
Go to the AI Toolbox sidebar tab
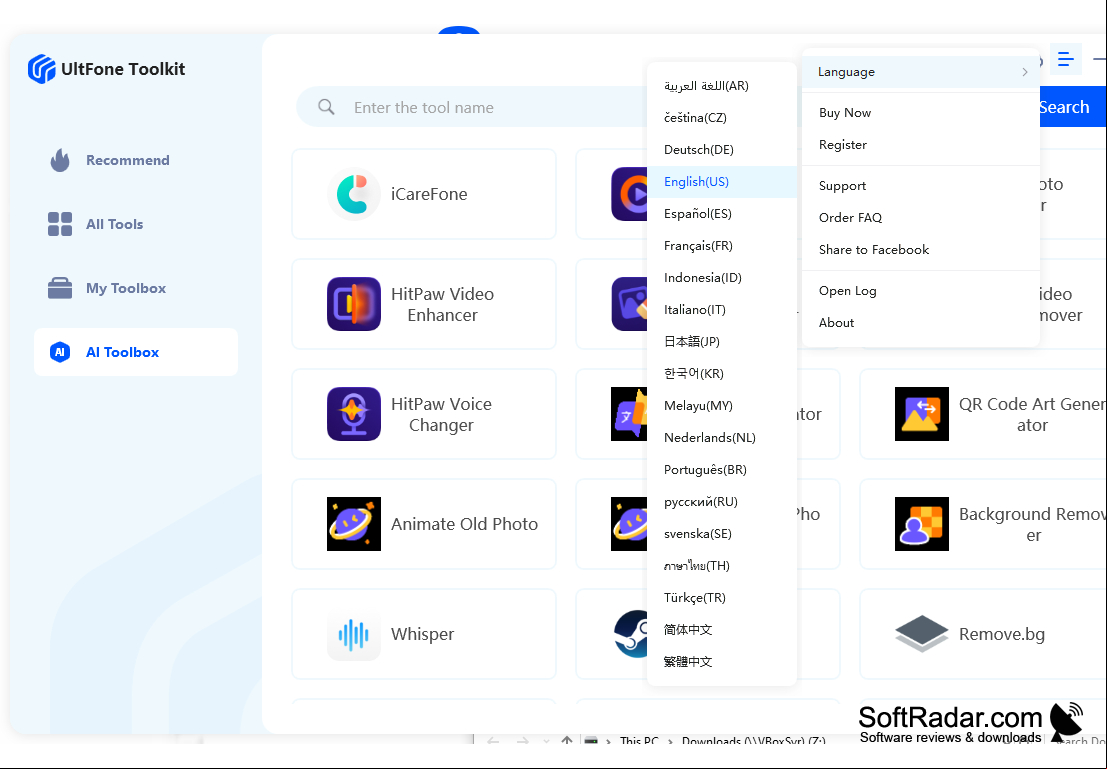pos(136,352)
